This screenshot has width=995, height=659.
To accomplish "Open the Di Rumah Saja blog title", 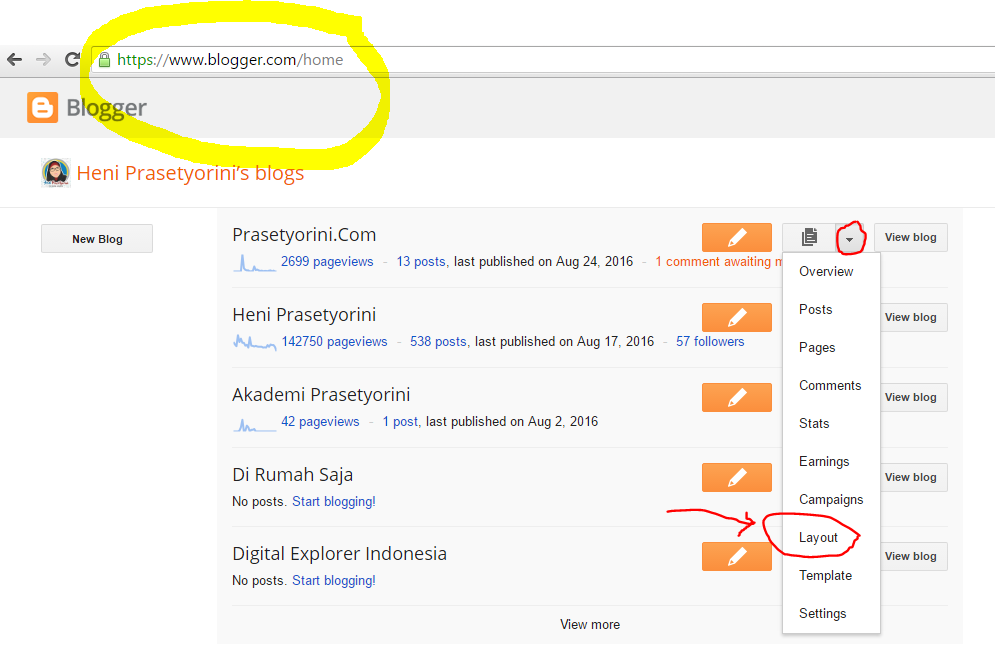I will 293,474.
